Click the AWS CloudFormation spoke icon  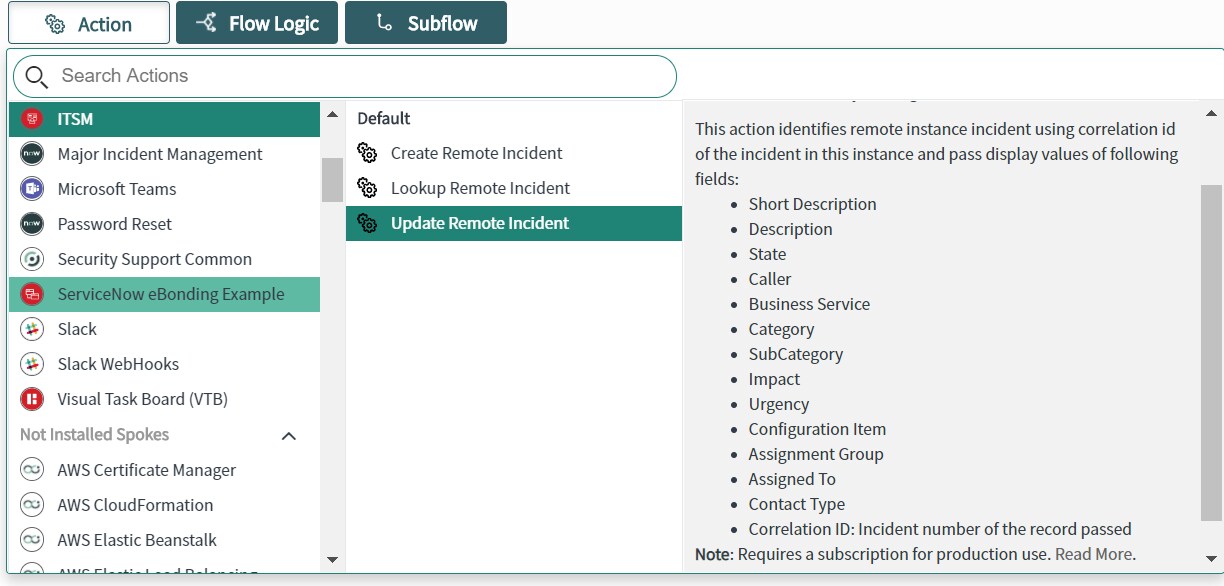[x=32, y=505]
